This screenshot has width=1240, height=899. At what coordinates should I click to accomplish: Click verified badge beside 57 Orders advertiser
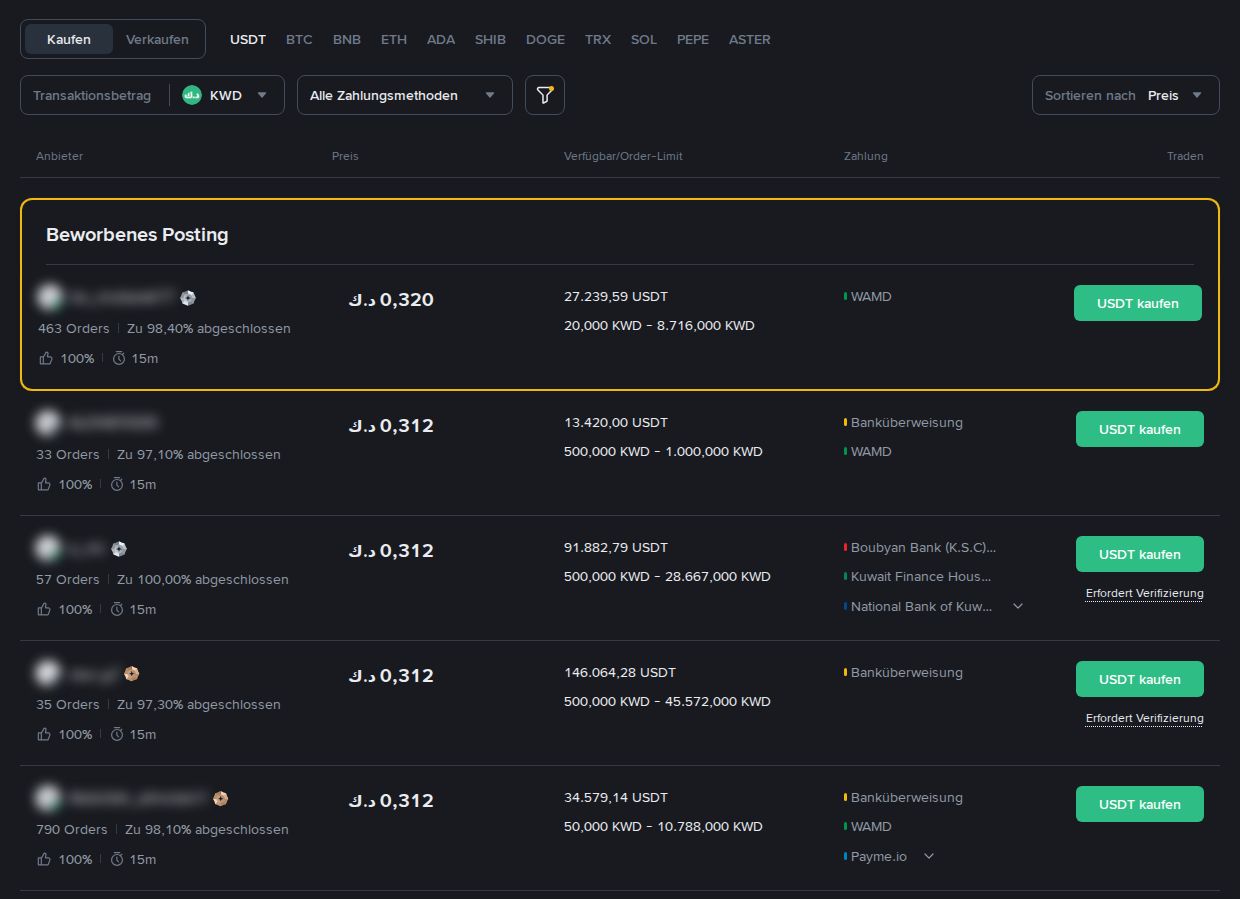tap(119, 548)
